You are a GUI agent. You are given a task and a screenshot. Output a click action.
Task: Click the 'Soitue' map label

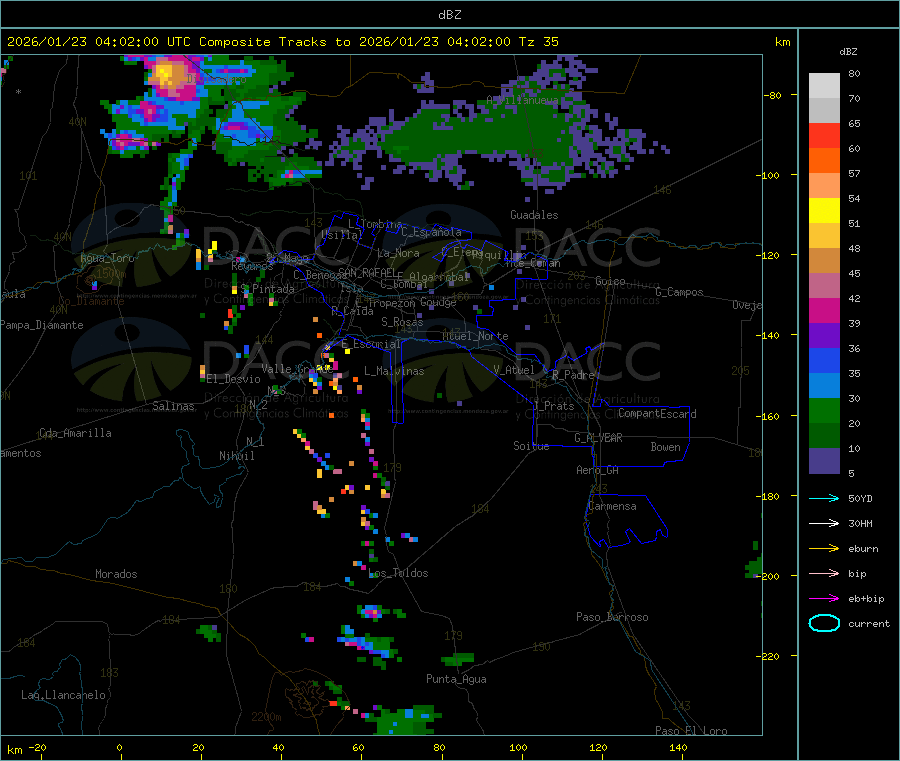pyautogui.click(x=531, y=446)
